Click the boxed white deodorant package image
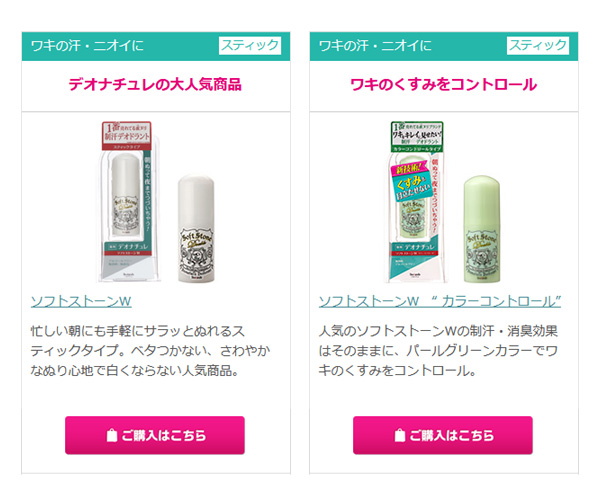 pyautogui.click(x=129, y=202)
